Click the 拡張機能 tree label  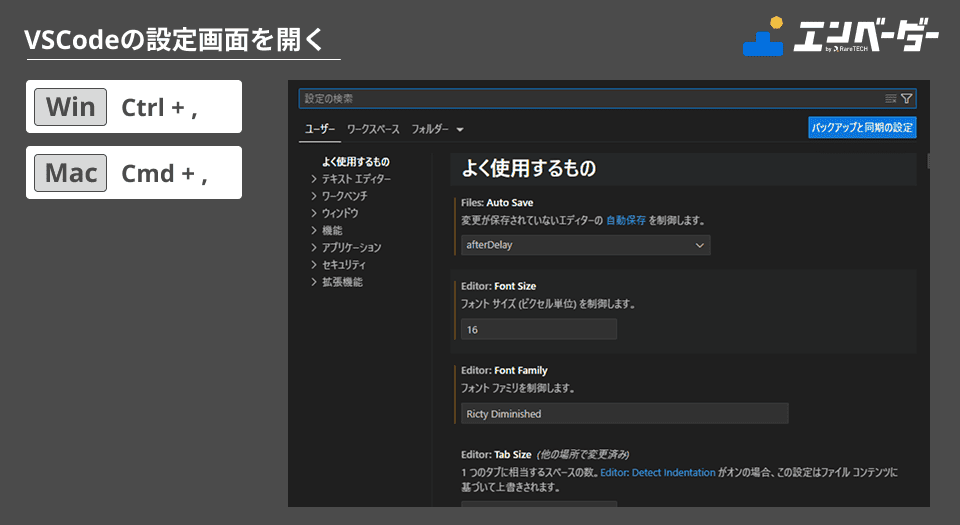(x=342, y=281)
